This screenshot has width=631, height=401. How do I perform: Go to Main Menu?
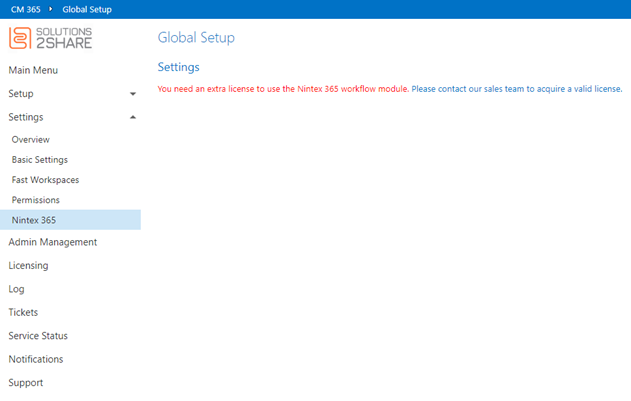click(x=33, y=70)
